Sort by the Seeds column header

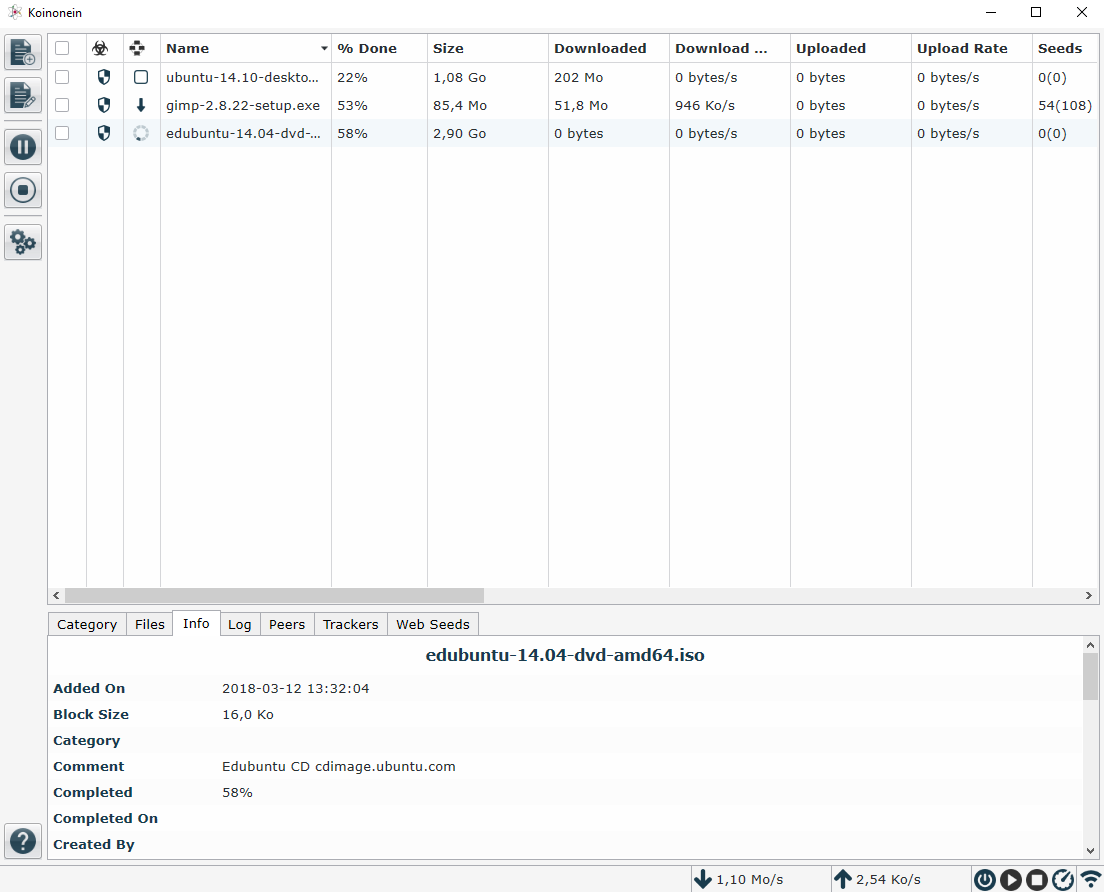1065,49
